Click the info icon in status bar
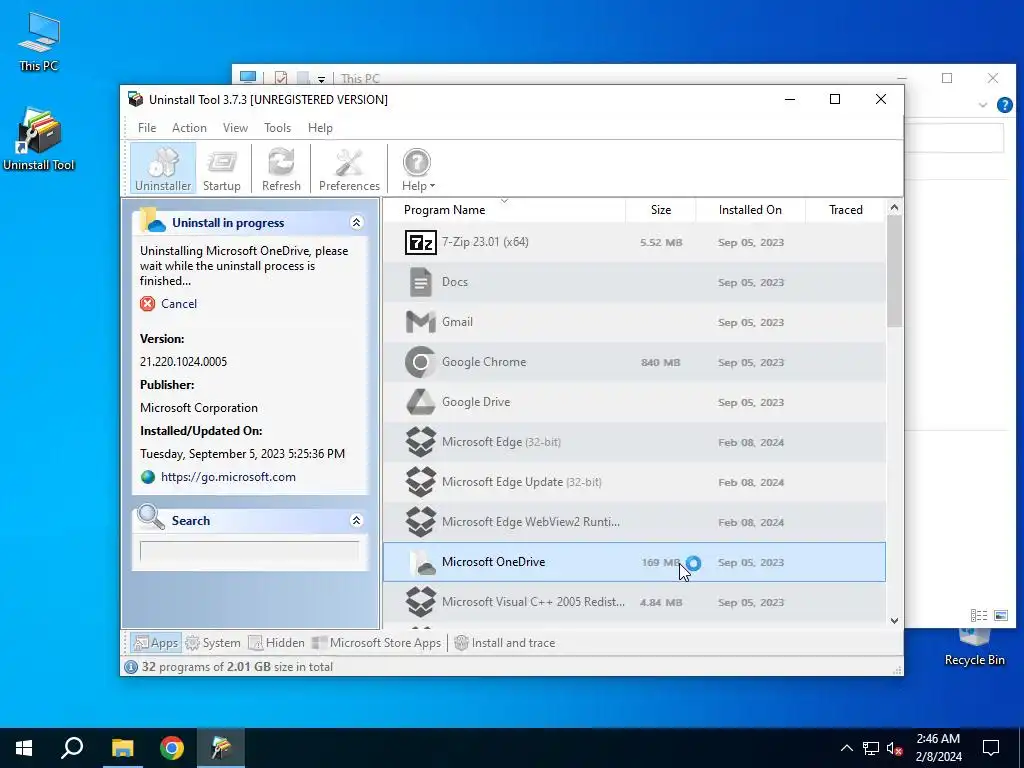This screenshot has height=768, width=1024. click(131, 667)
